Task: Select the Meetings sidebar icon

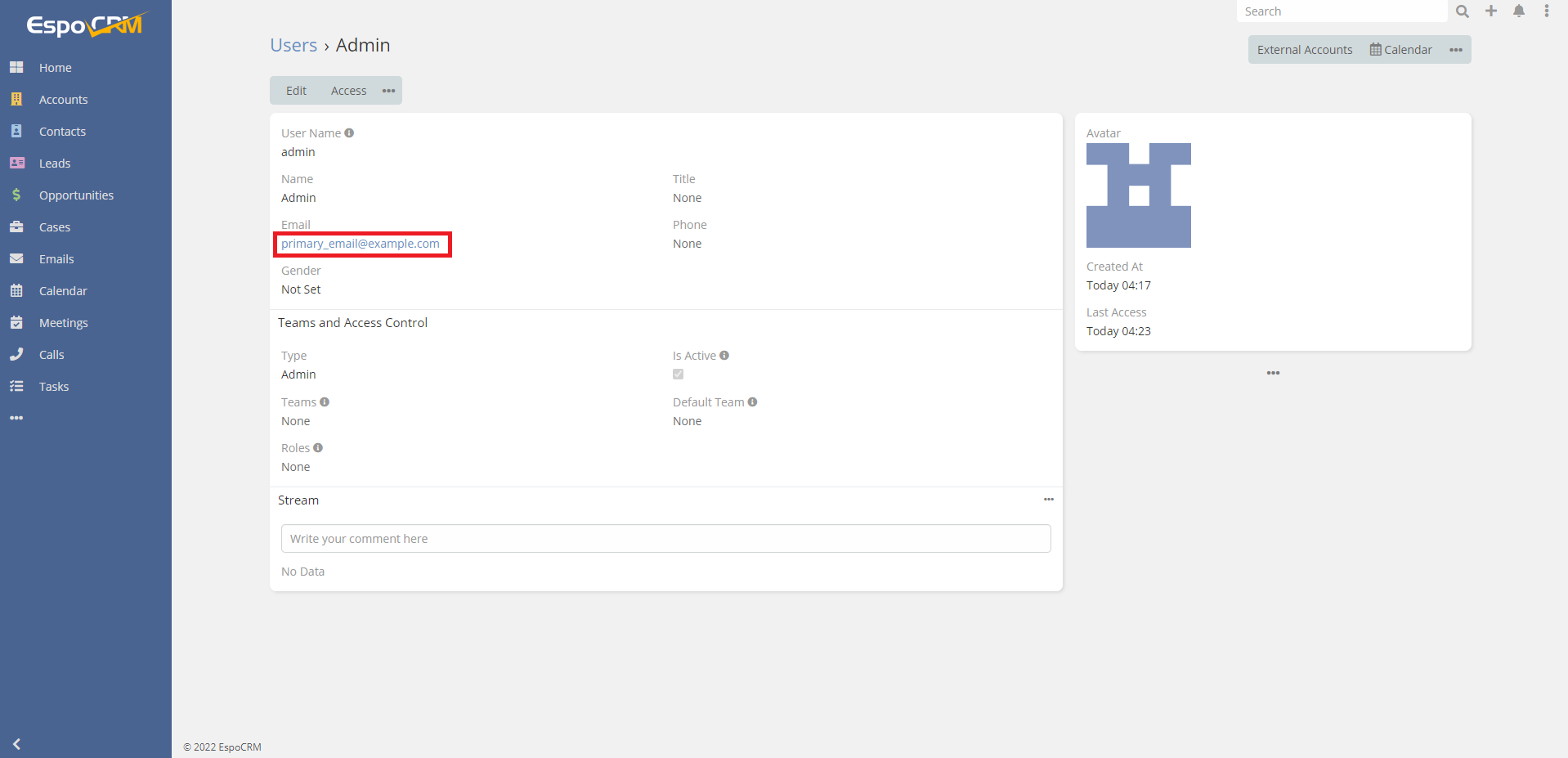Action: (17, 322)
